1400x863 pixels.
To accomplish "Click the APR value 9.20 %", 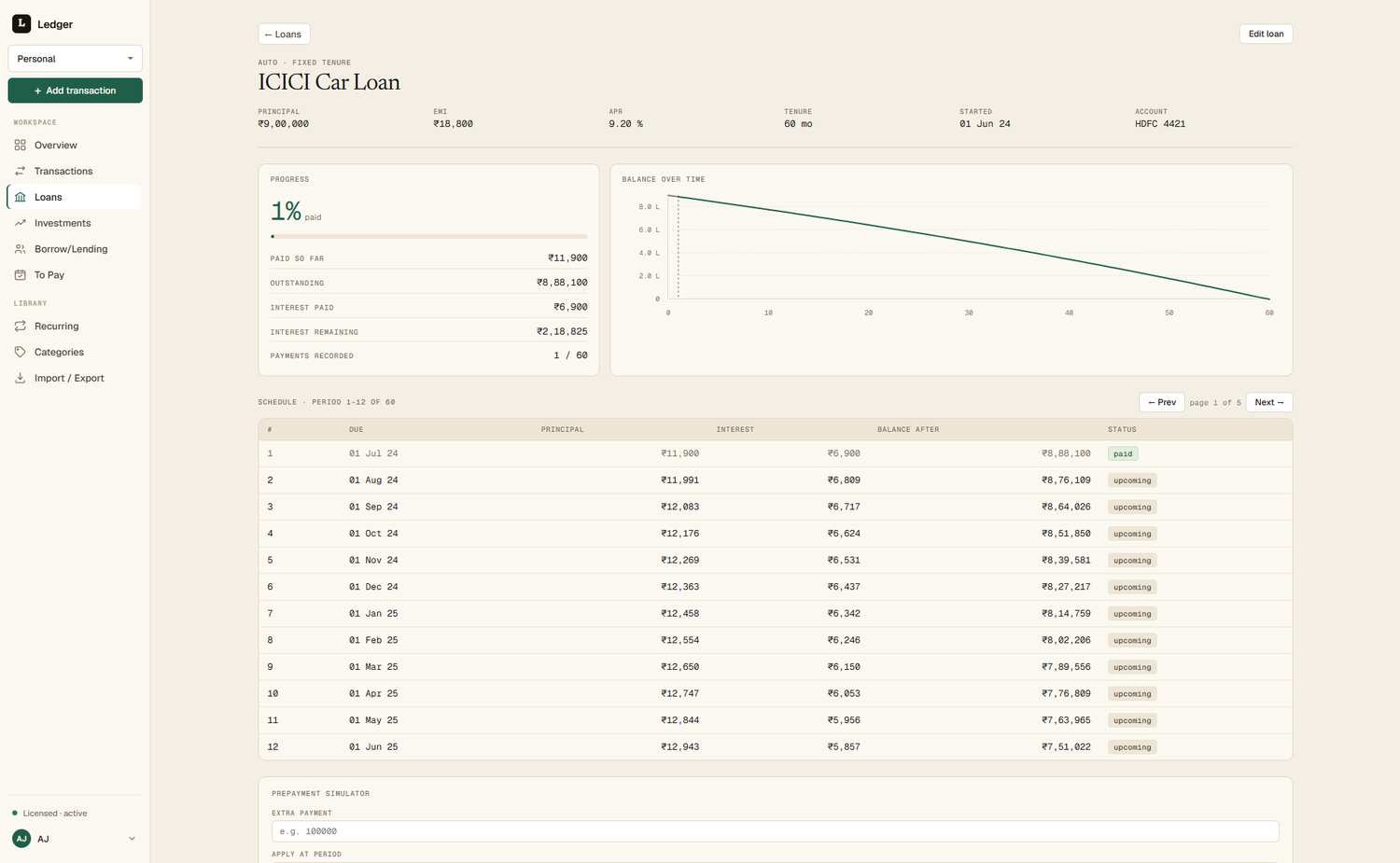I will (x=625, y=124).
